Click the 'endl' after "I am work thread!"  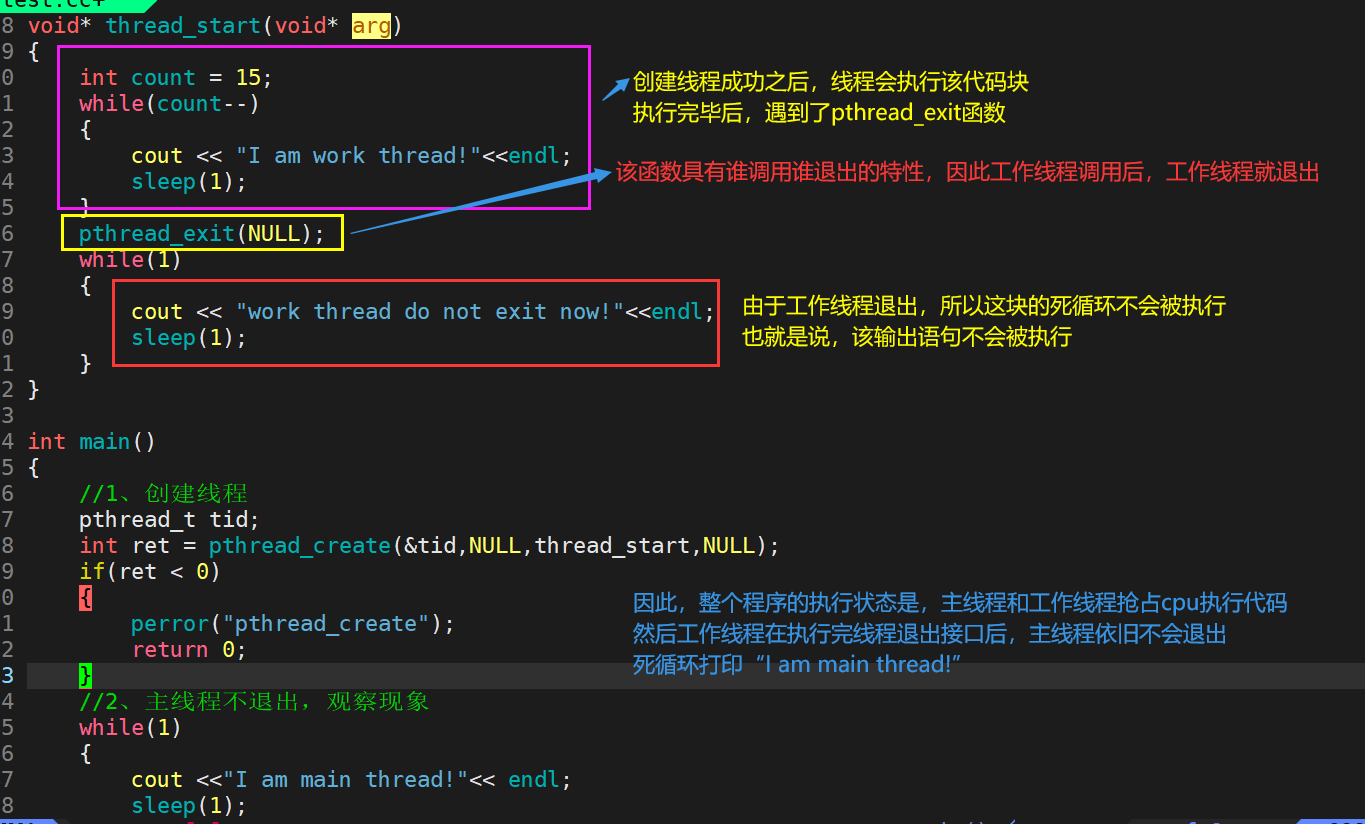coord(534,155)
